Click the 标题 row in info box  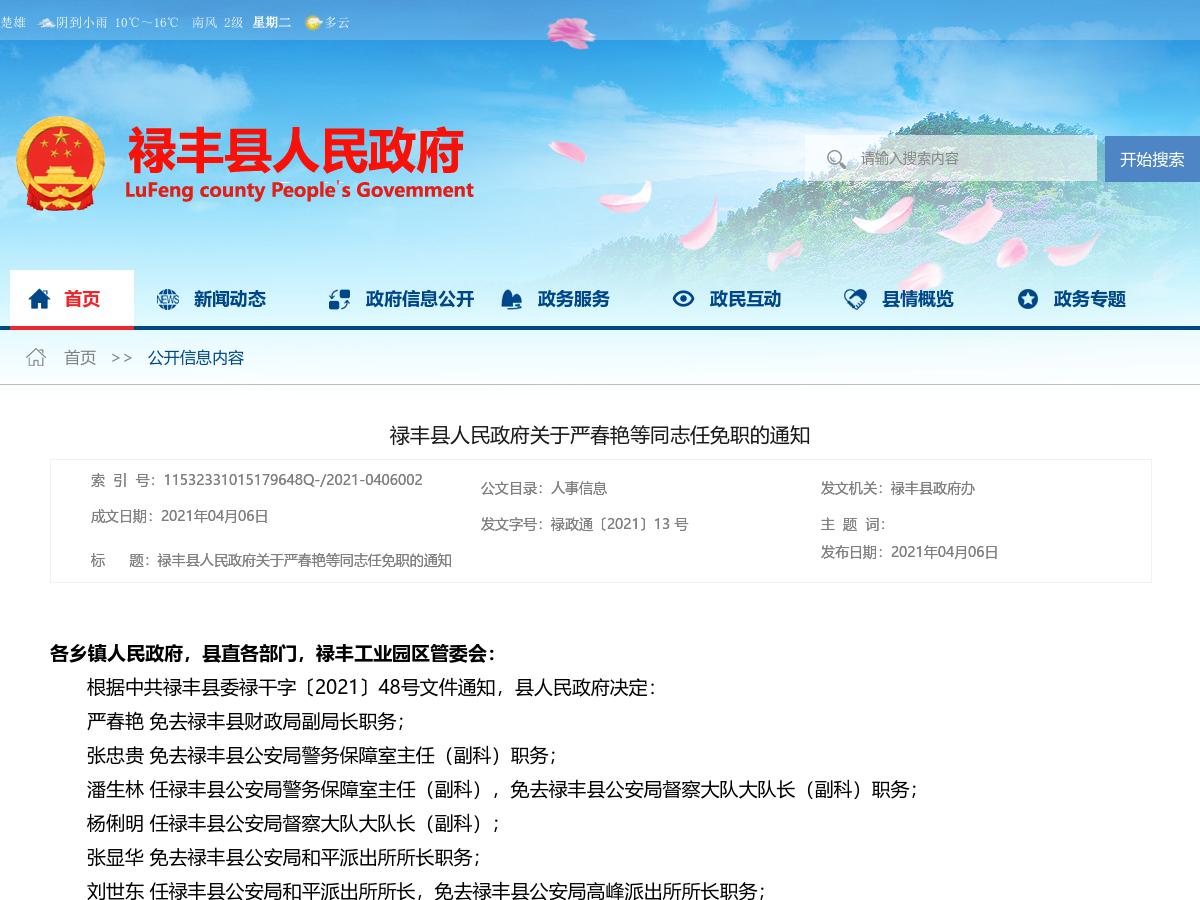click(272, 560)
